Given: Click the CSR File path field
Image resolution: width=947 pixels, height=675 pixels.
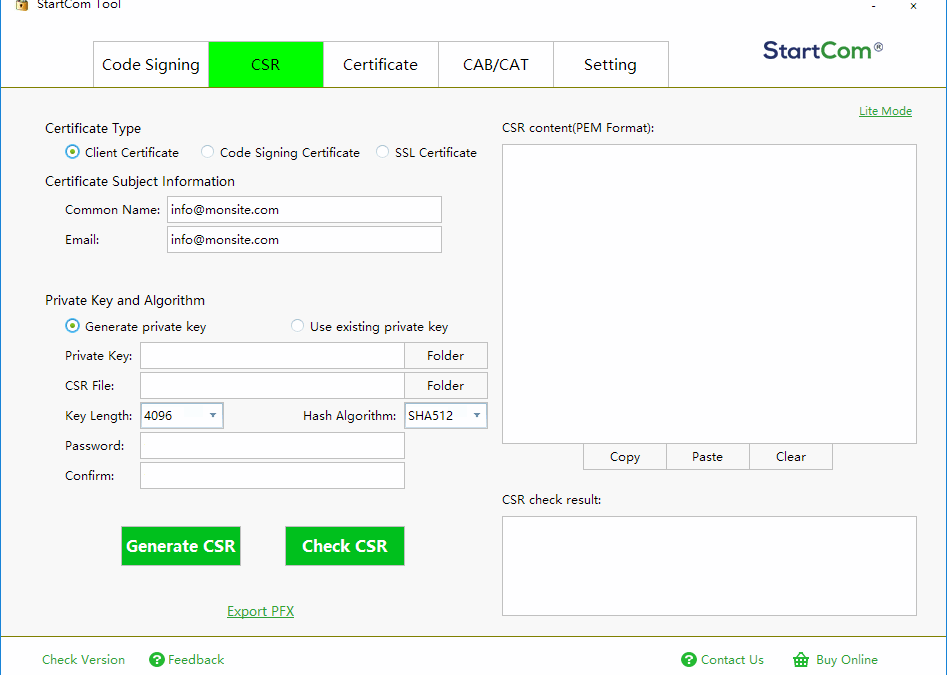Looking at the screenshot, I should tap(272, 386).
